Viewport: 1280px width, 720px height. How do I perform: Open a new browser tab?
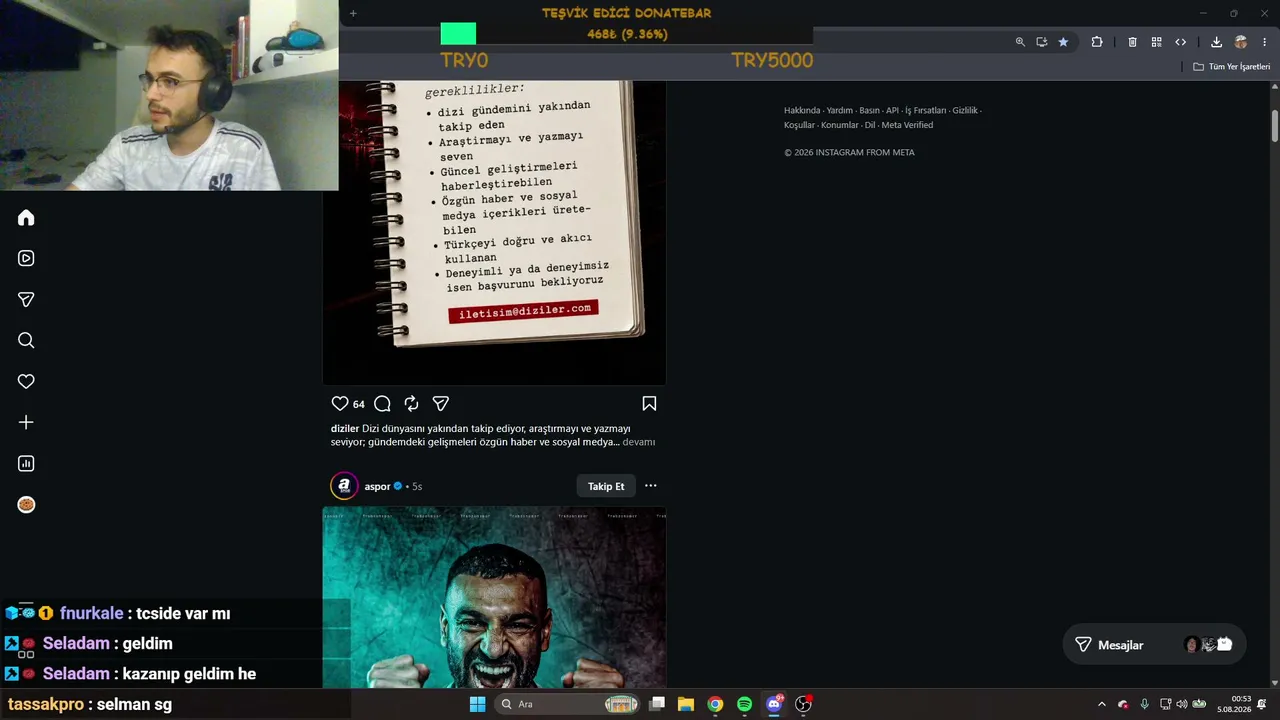(x=353, y=13)
